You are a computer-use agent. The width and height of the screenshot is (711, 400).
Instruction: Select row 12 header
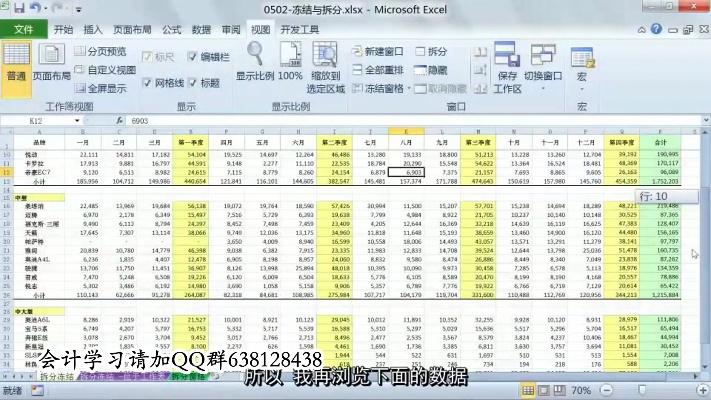(x=6, y=172)
